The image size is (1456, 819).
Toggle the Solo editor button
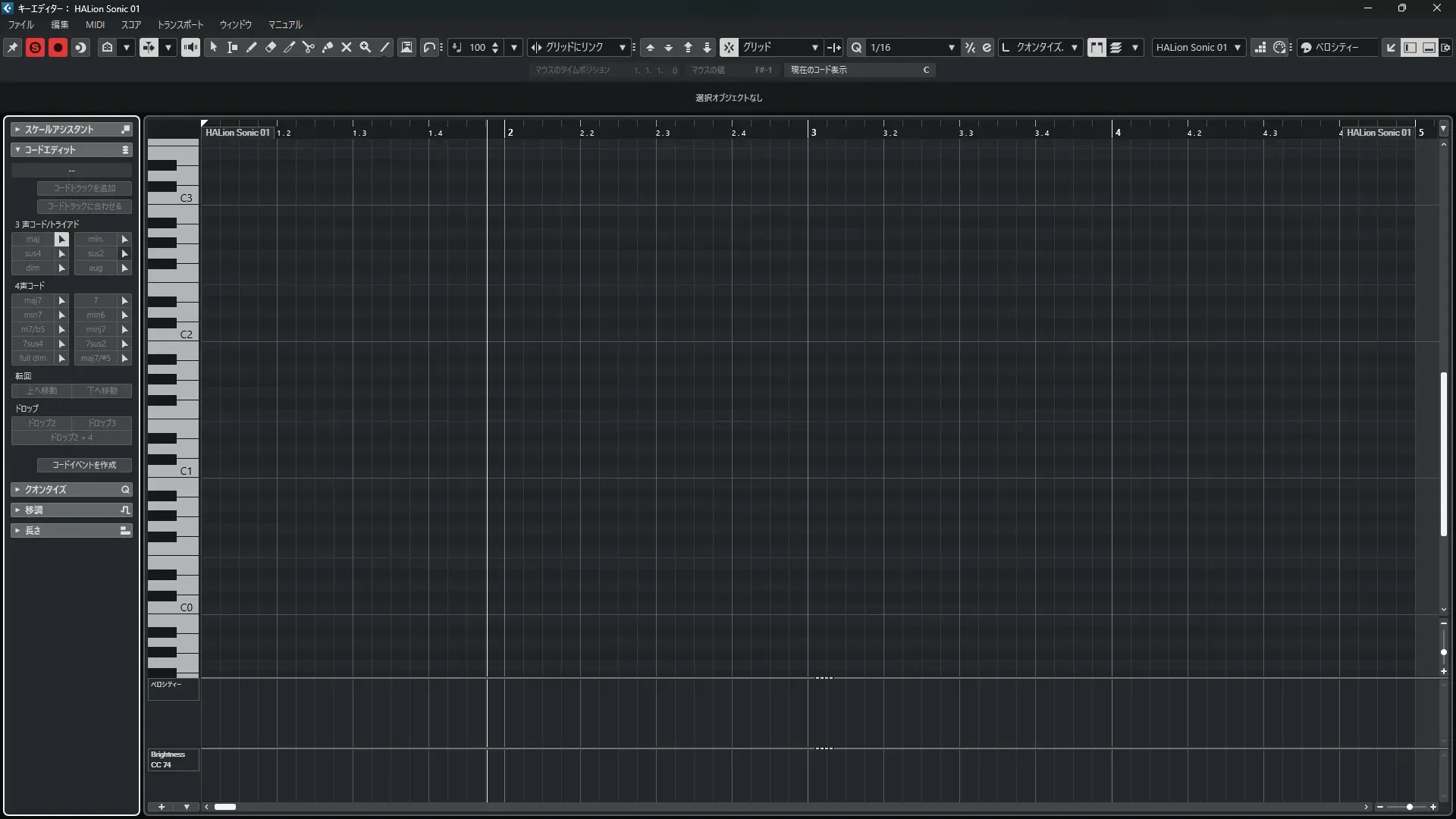pyautogui.click(x=35, y=47)
